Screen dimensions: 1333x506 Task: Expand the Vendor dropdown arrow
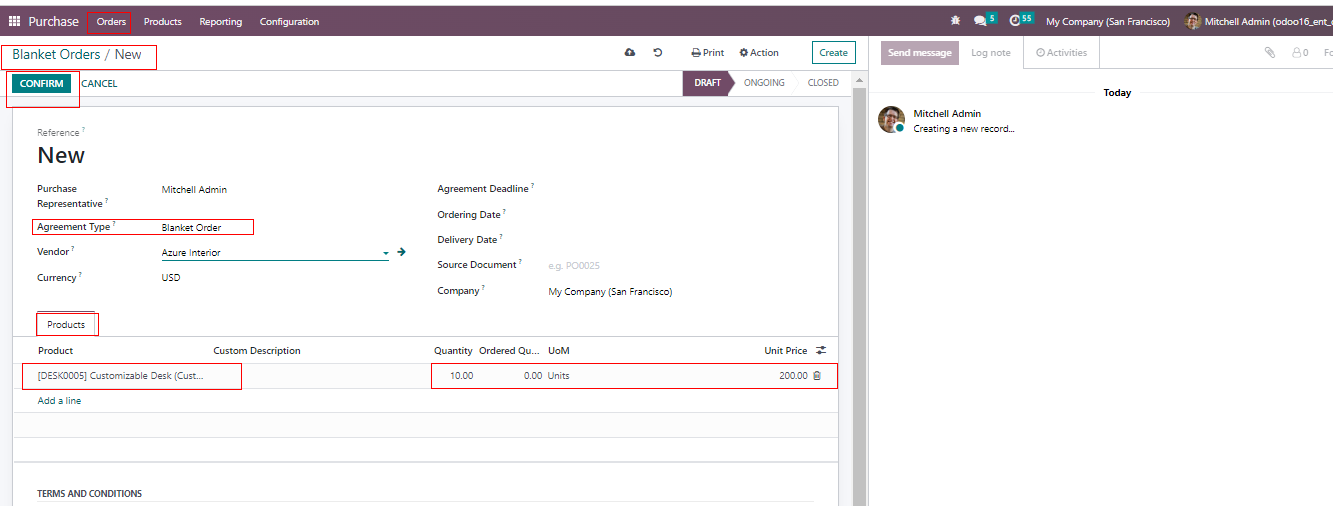pyautogui.click(x=386, y=254)
